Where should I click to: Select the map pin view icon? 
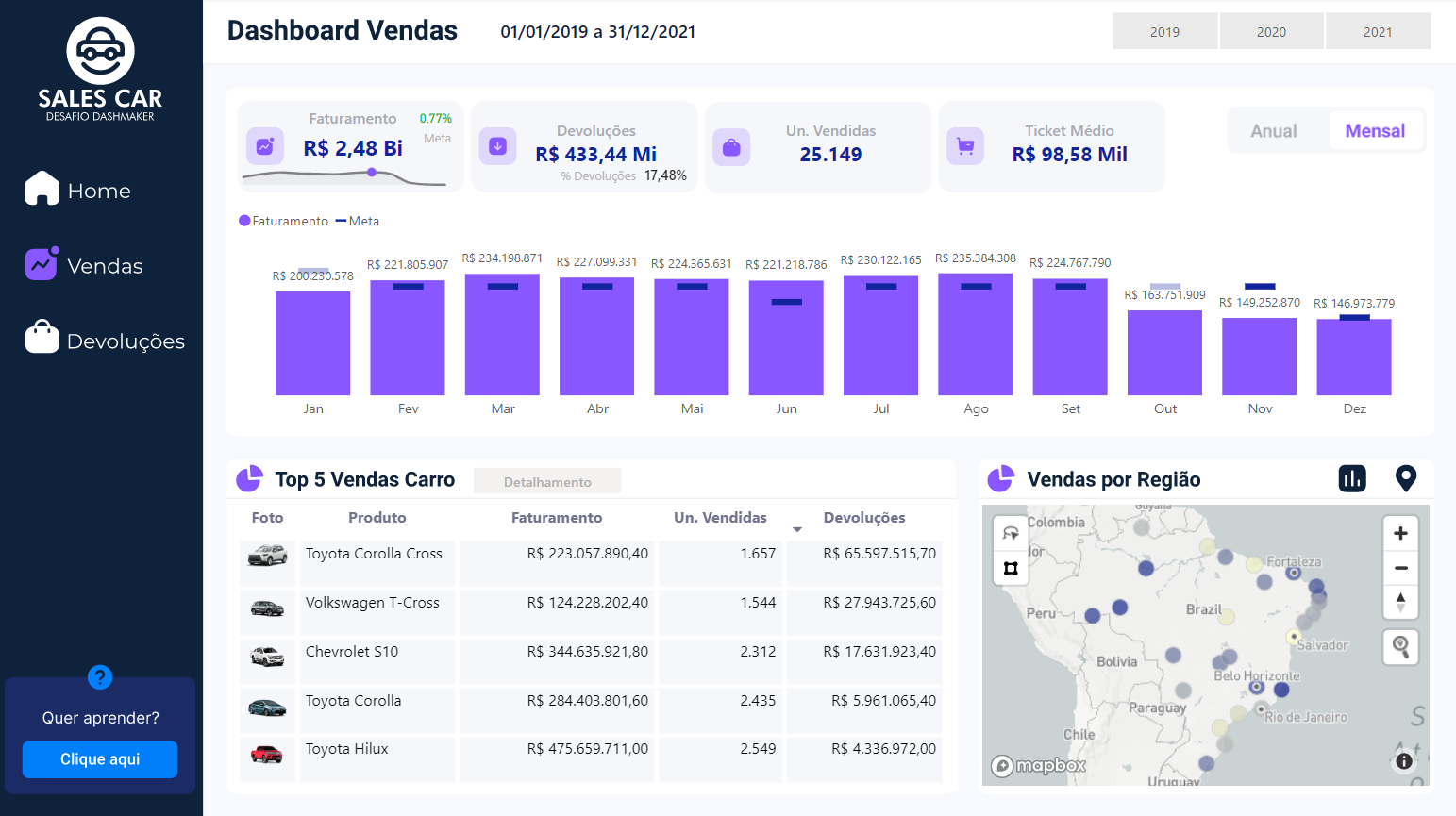[1406, 478]
